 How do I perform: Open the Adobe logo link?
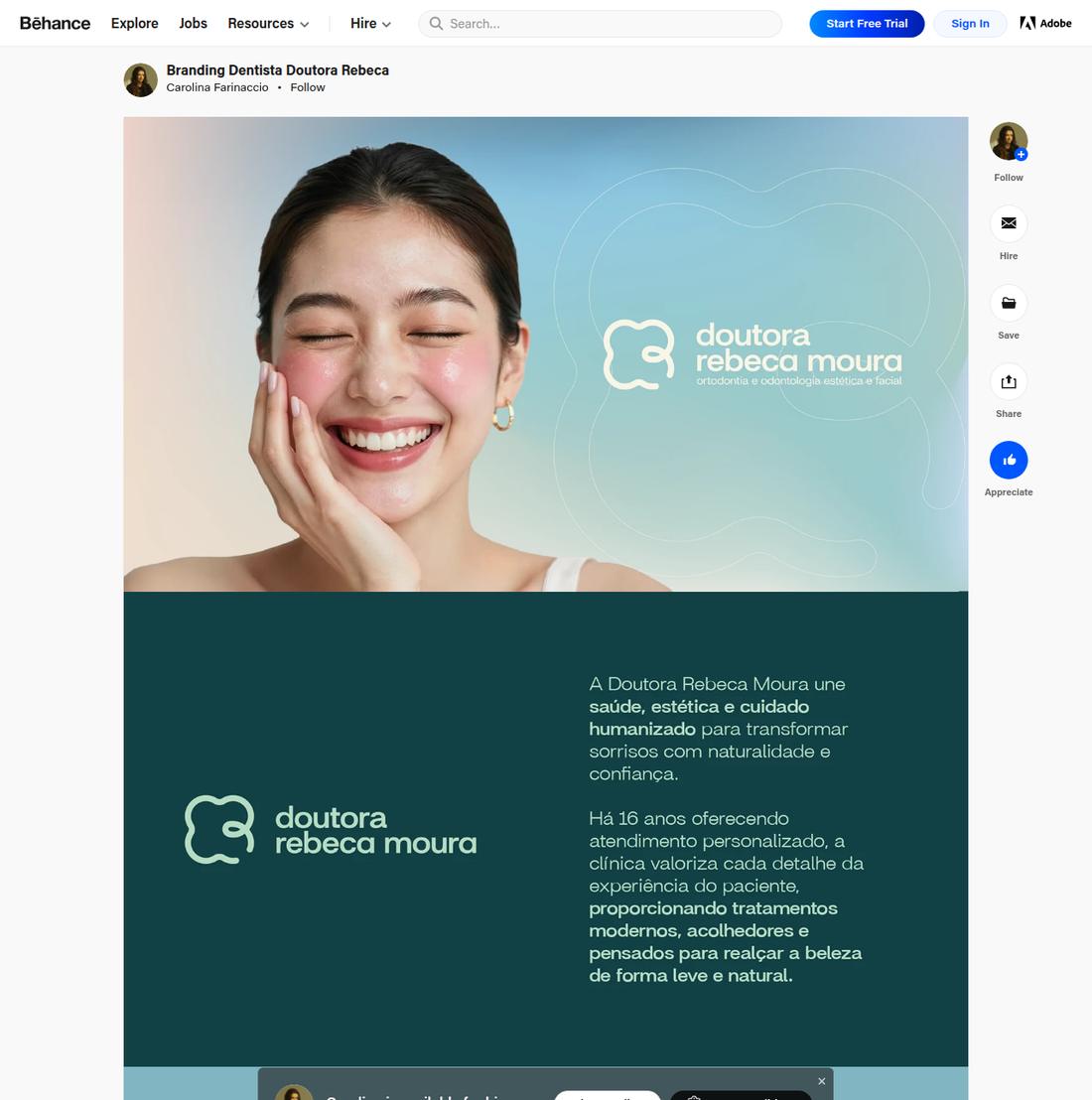[1045, 23]
